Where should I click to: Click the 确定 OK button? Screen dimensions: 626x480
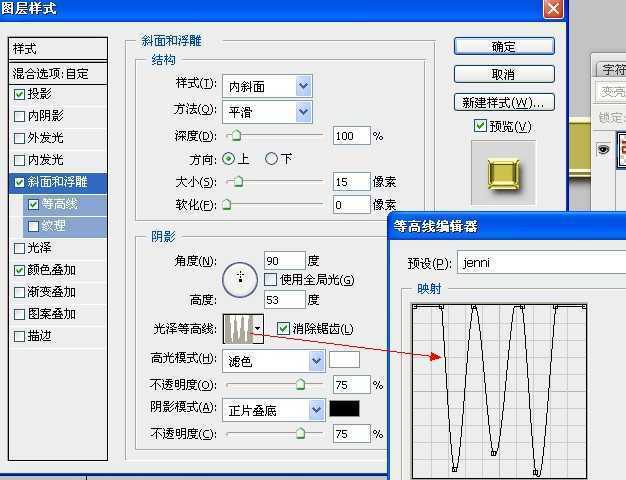[x=504, y=46]
